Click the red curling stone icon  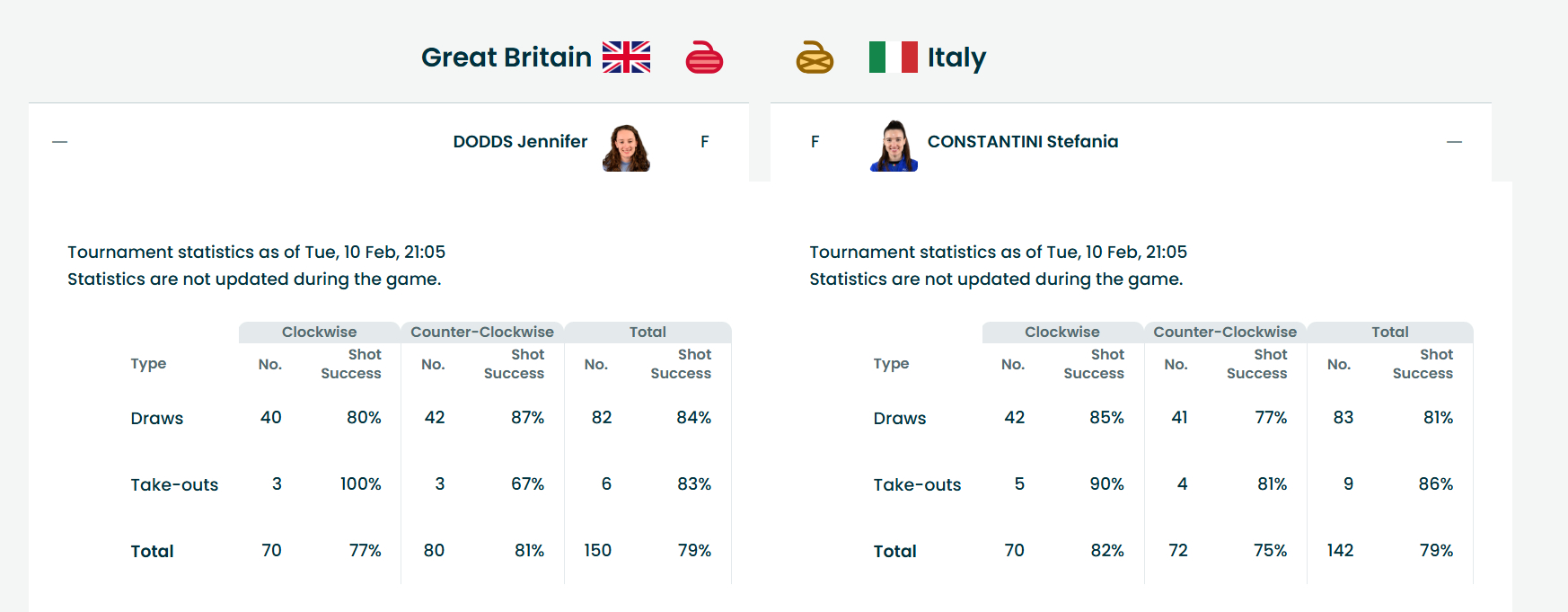pos(704,58)
